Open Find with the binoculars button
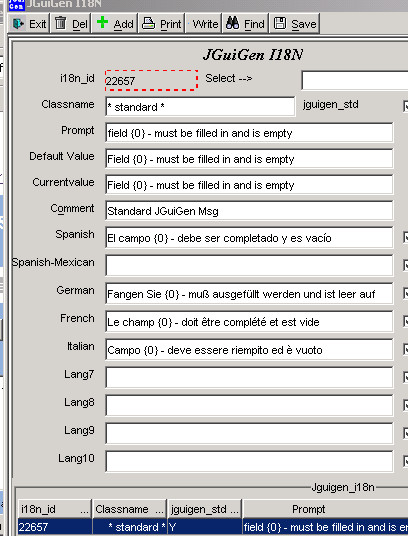Viewport: 408px width, 536px height. [246, 24]
